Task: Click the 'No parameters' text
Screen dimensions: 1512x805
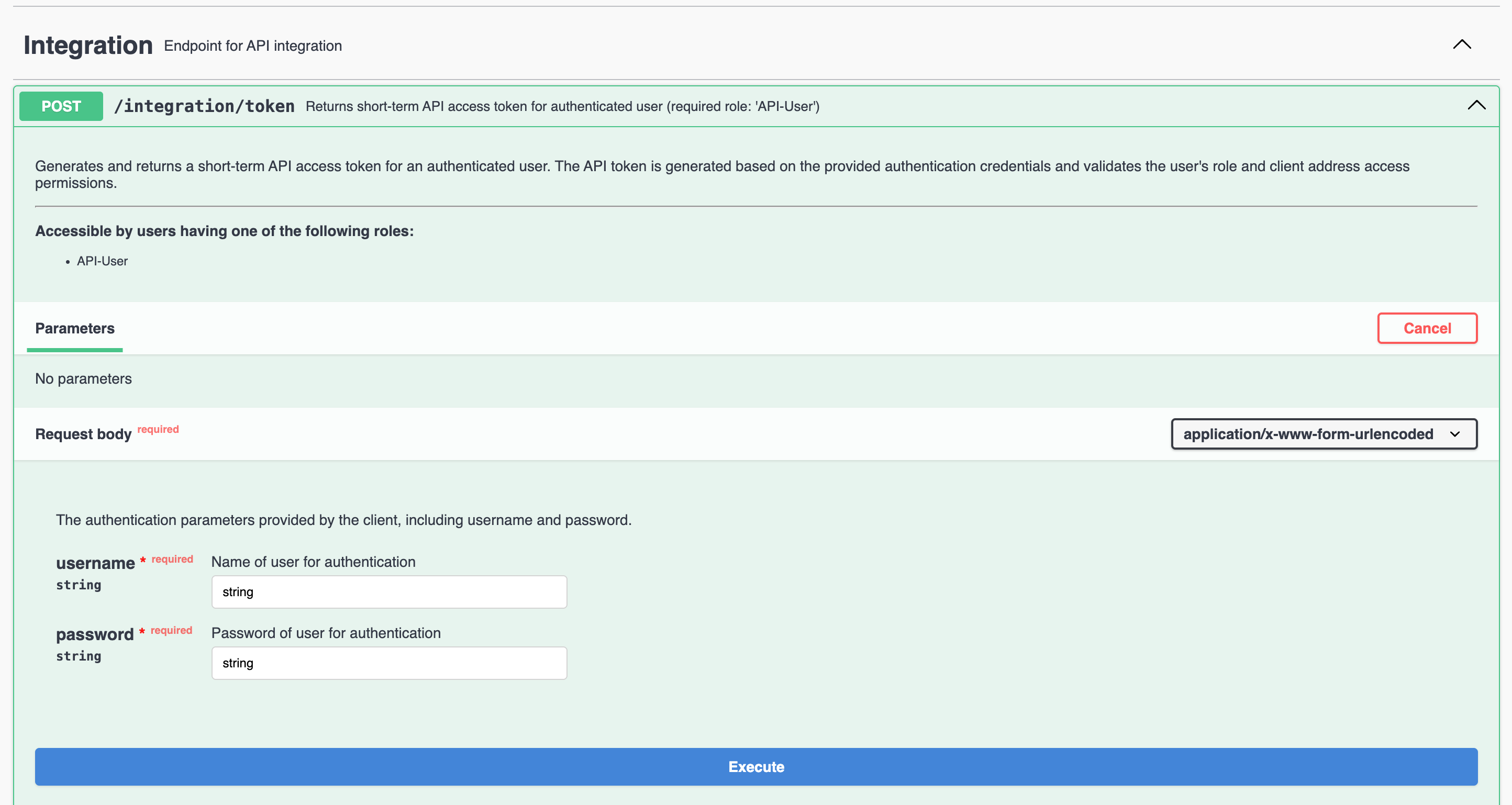Action: point(83,379)
